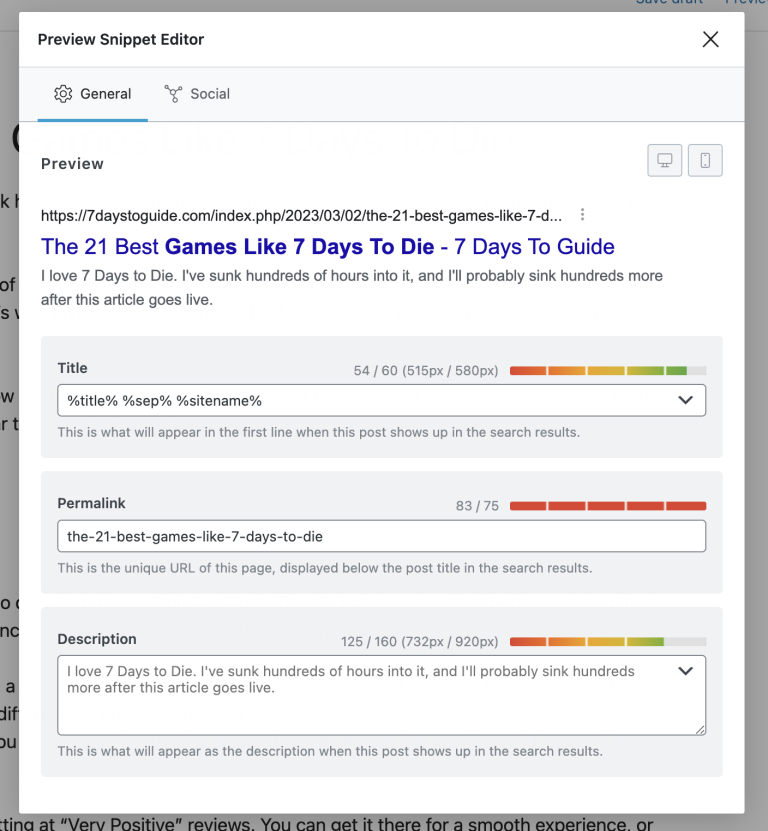Click the Permalink slug input field
Screen dimensions: 768x831
coord(381,536)
